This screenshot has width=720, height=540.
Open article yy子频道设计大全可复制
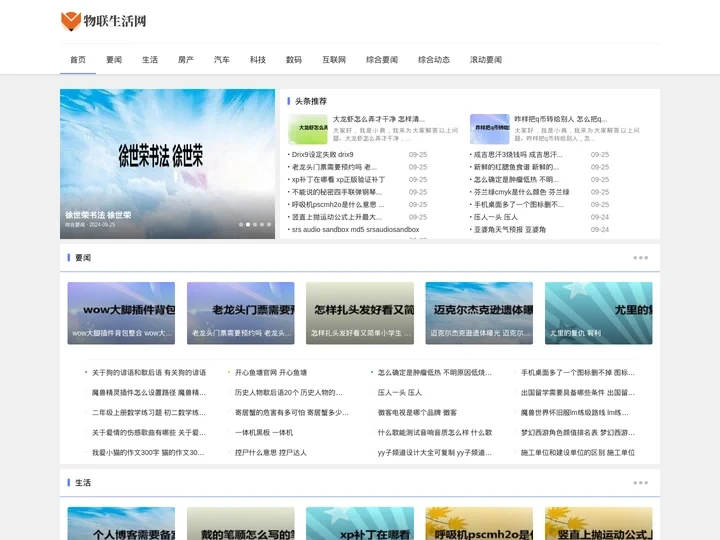[x=434, y=452]
